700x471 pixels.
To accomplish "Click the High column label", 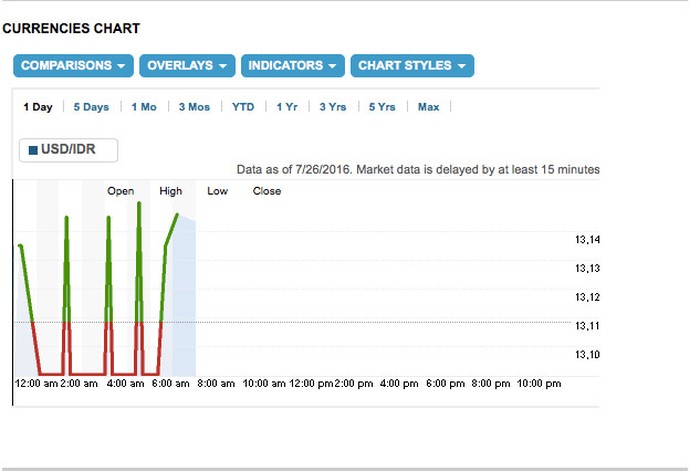I will click(170, 191).
